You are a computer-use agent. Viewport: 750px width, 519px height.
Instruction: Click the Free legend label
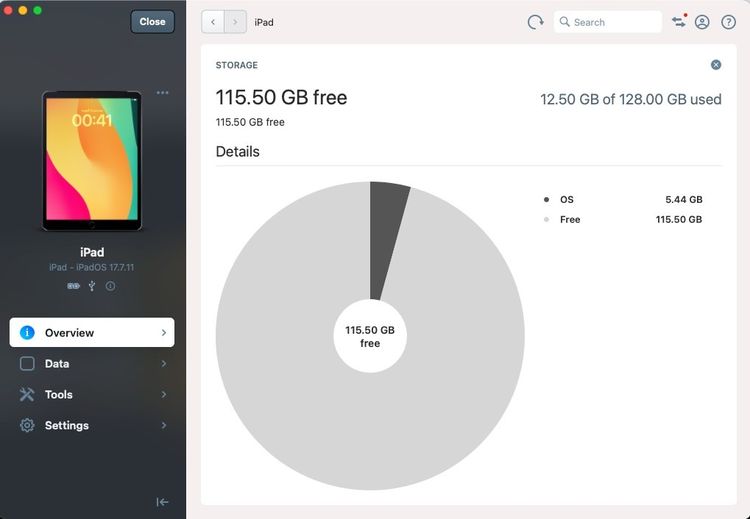pyautogui.click(x=570, y=220)
